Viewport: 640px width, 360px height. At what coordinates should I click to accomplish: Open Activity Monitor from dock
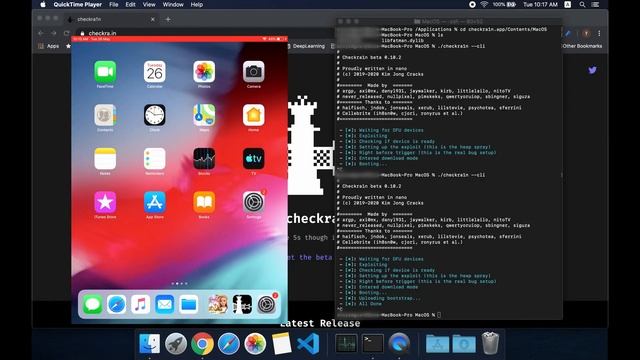pyautogui.click(x=346, y=344)
